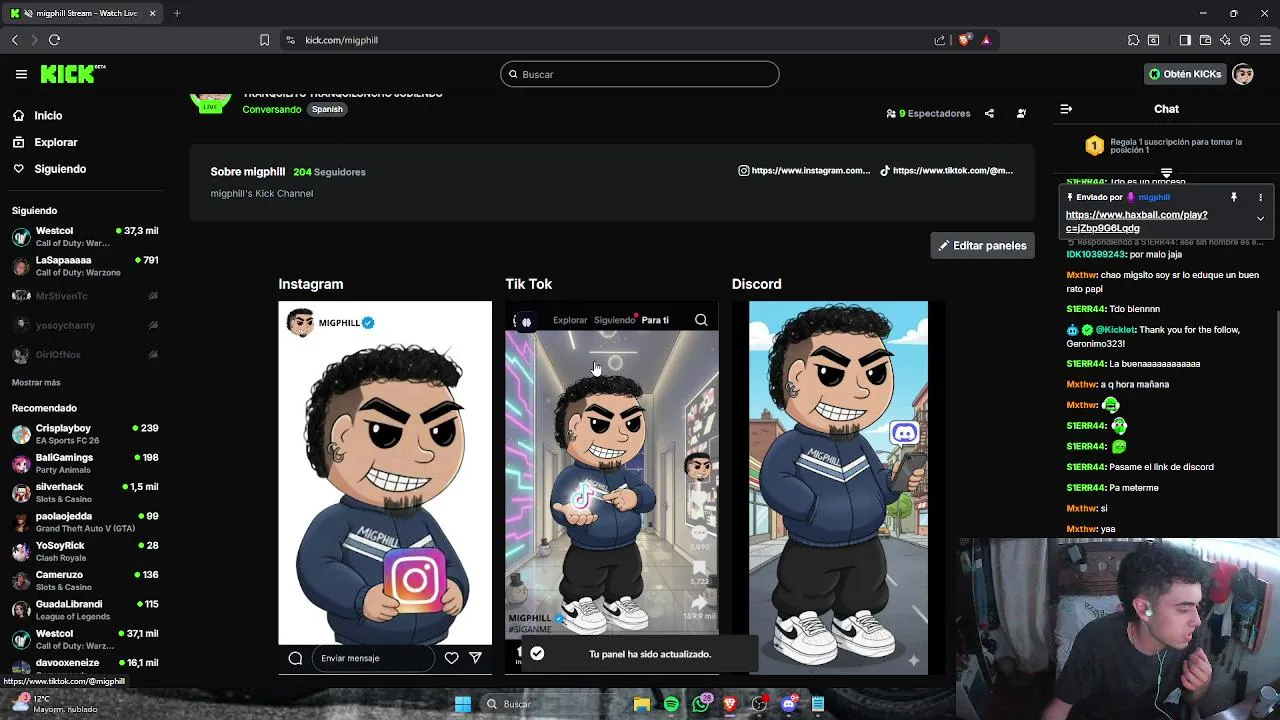Open Brave Rewards triangle icon
Screen dimensions: 1280x720
(986, 40)
